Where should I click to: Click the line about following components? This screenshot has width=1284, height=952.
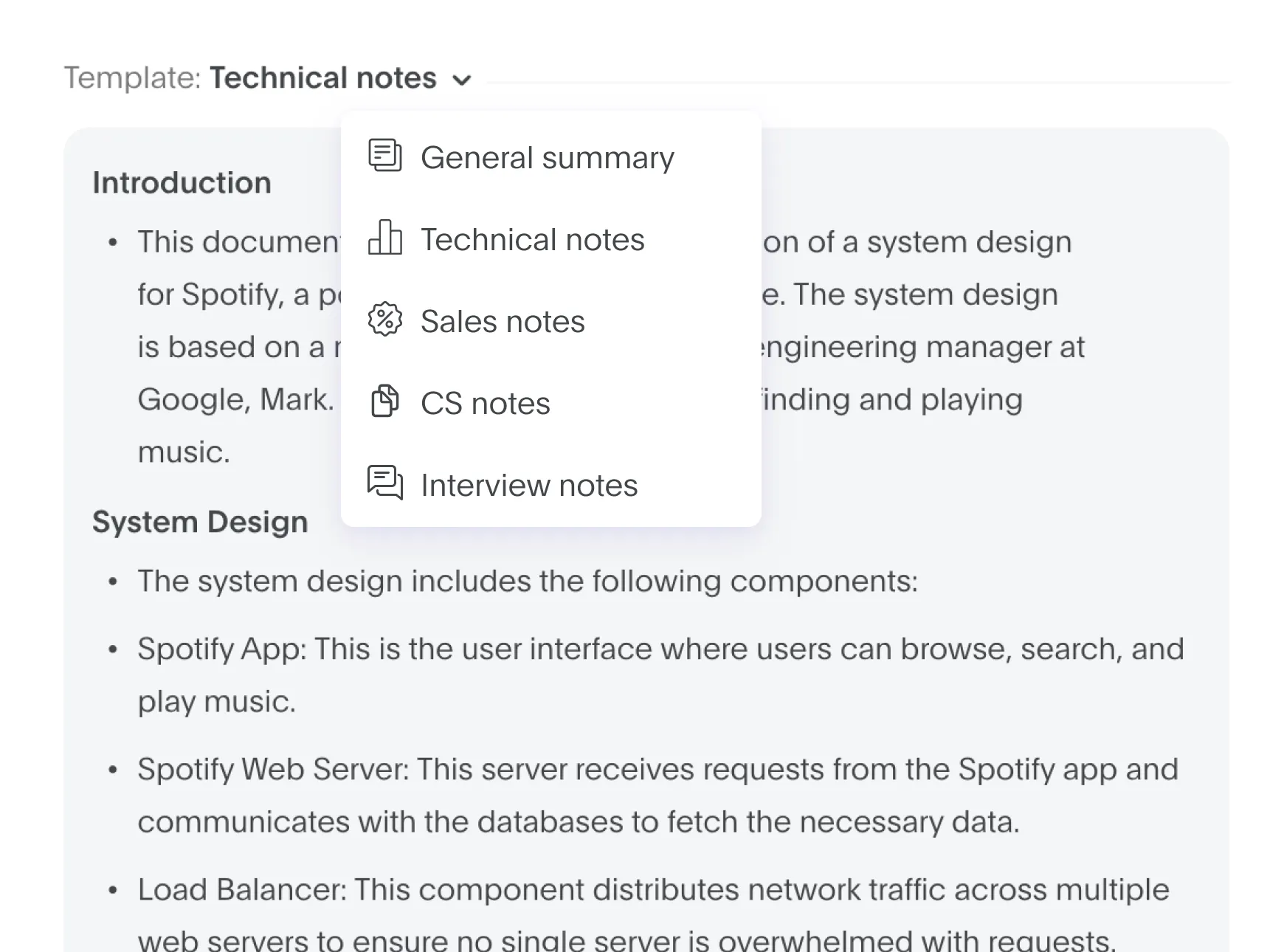527,582
